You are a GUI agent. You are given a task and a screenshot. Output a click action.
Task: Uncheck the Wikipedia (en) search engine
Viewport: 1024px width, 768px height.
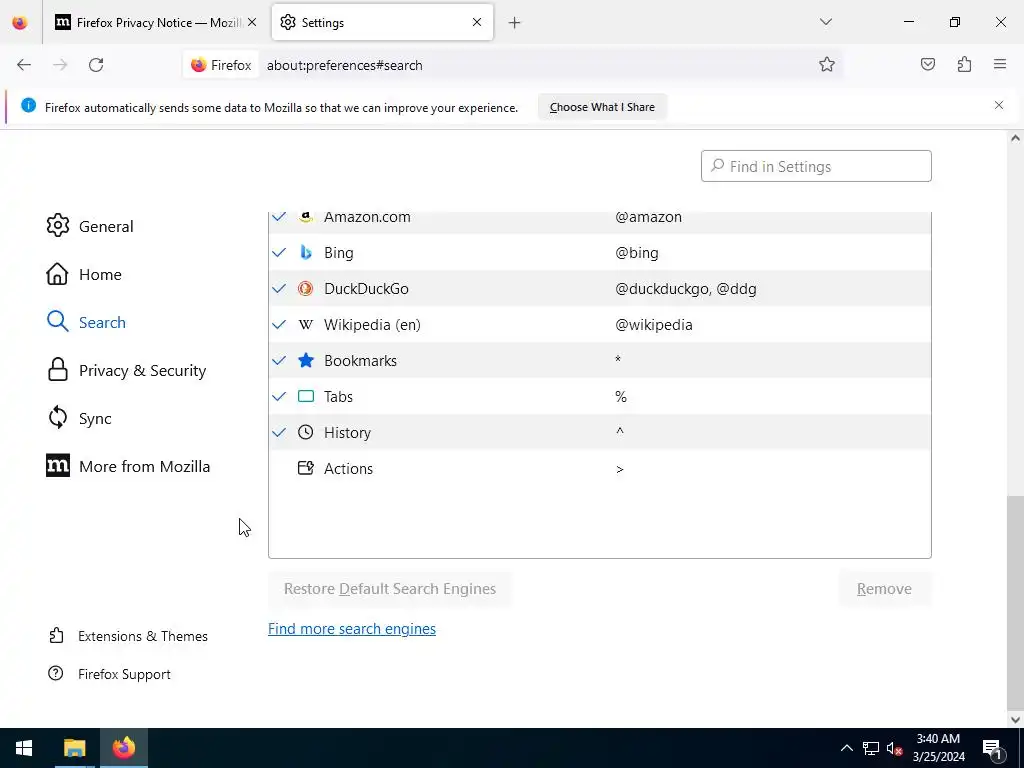[279, 325]
